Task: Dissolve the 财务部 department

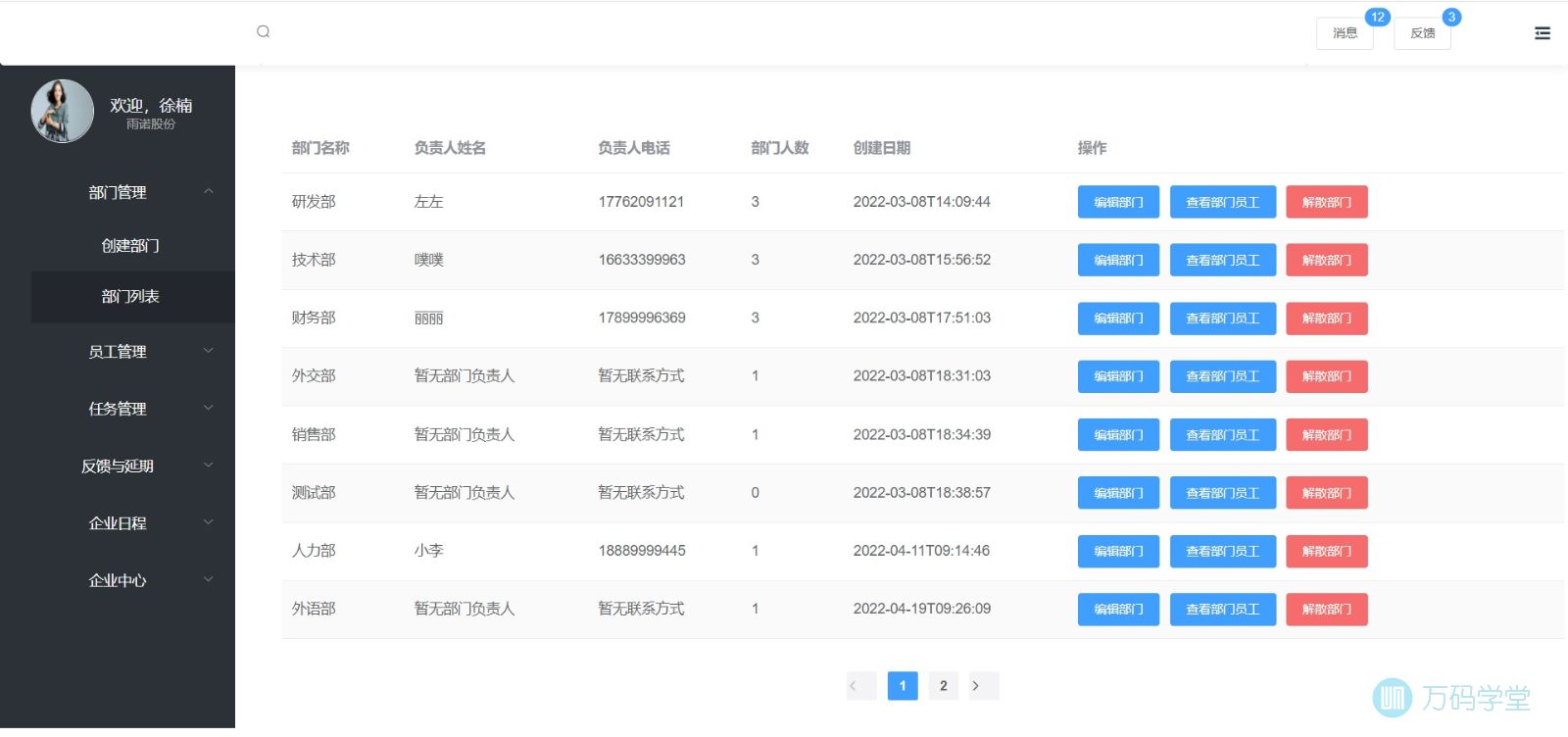Action: pos(1326,319)
